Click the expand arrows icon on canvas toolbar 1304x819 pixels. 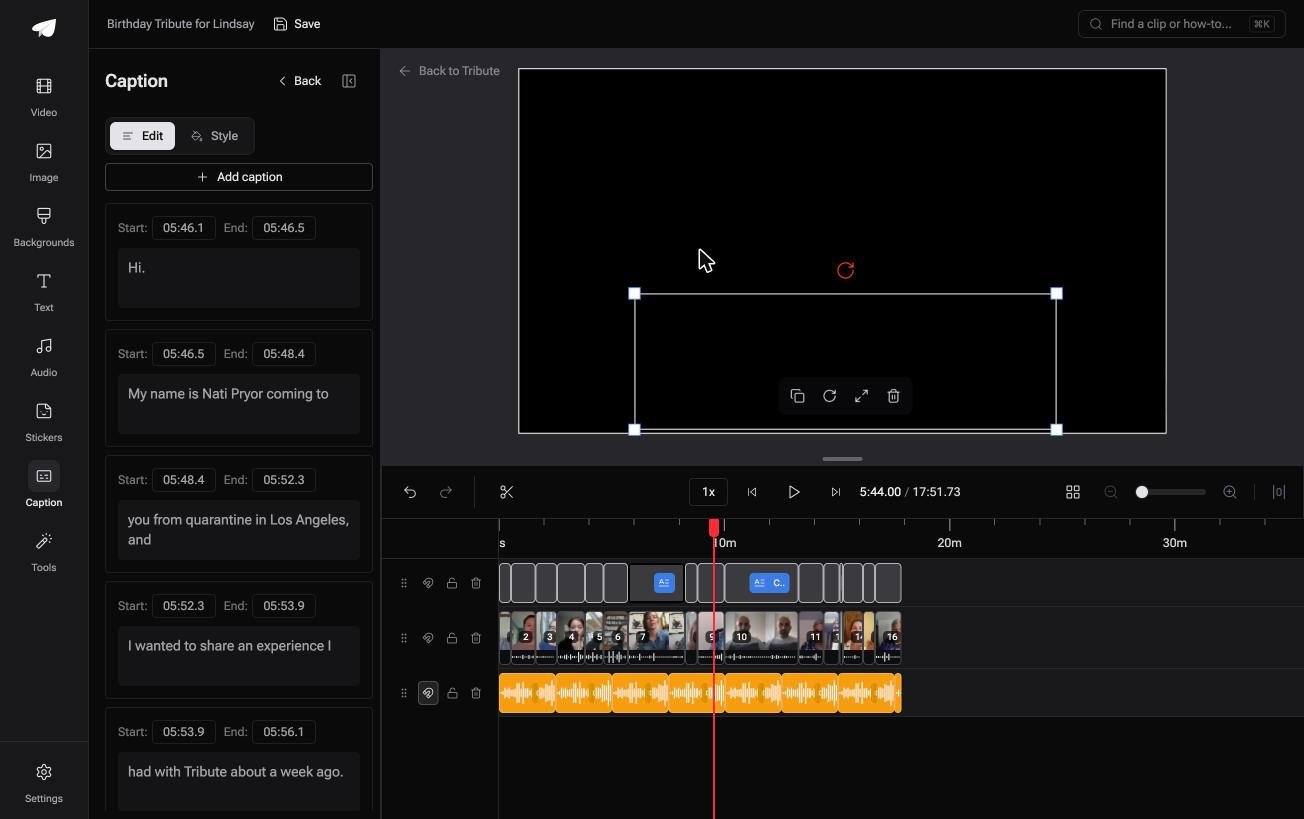point(861,396)
